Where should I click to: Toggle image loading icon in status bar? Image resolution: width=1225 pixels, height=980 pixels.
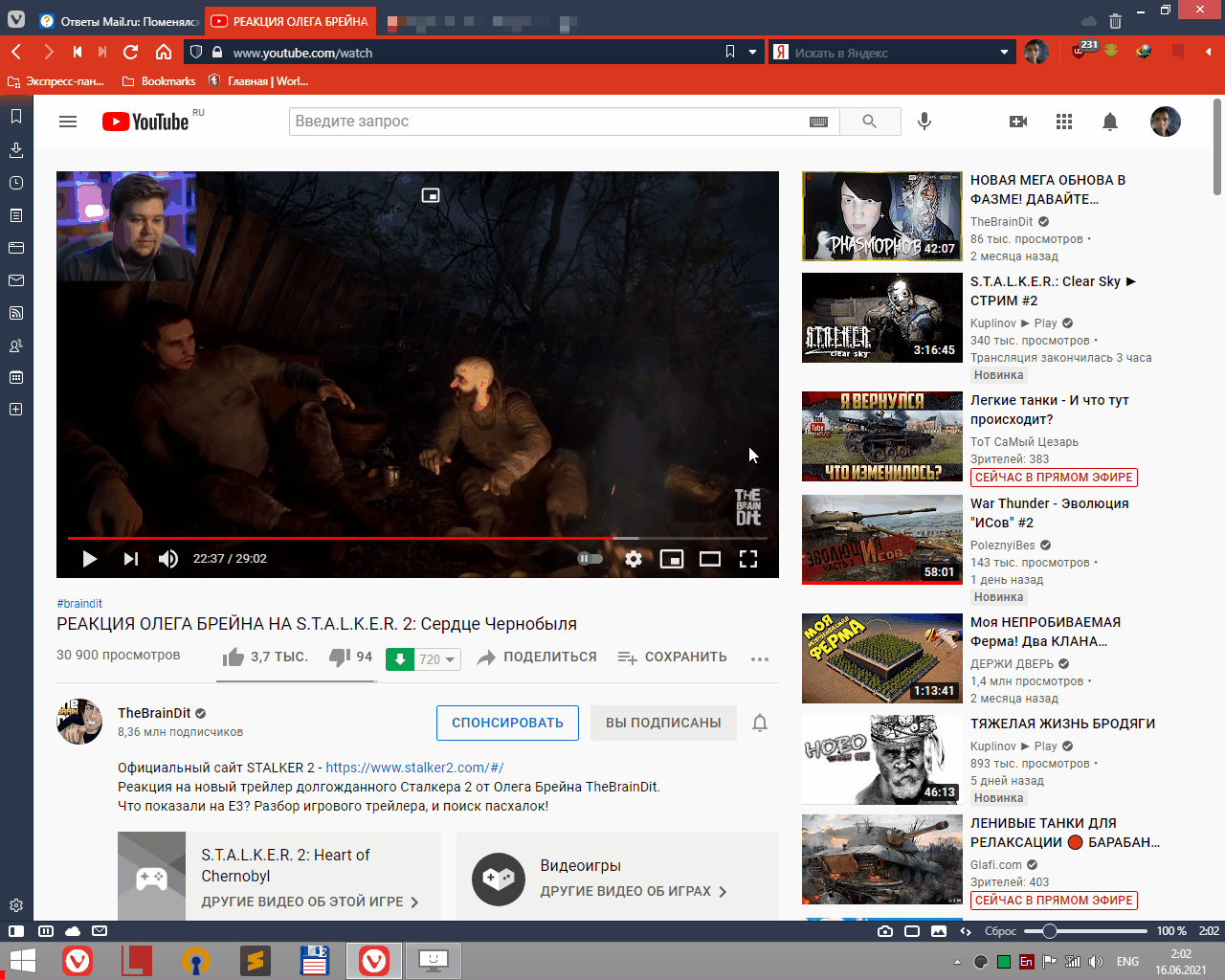tap(939, 931)
